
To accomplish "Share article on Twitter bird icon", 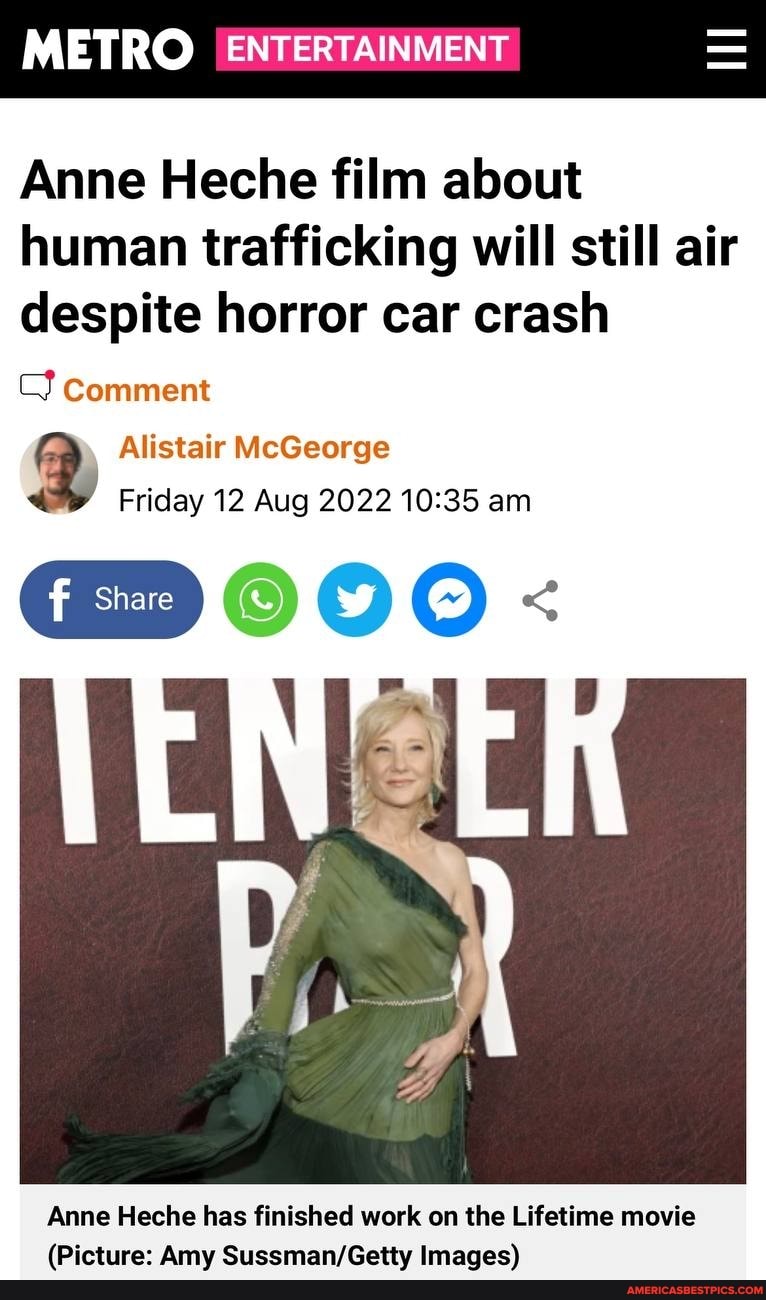I will pos(354,600).
